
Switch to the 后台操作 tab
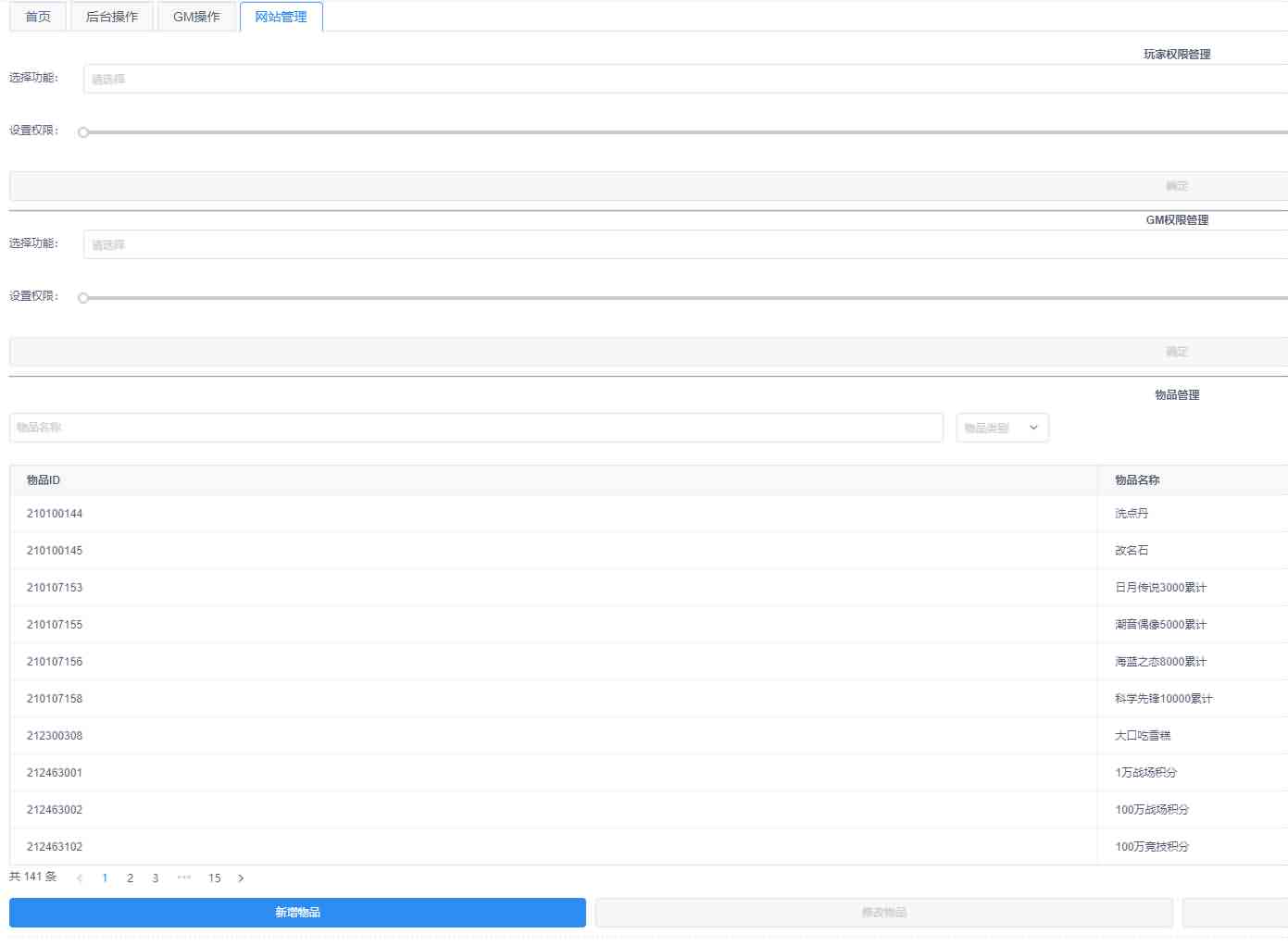coord(112,17)
